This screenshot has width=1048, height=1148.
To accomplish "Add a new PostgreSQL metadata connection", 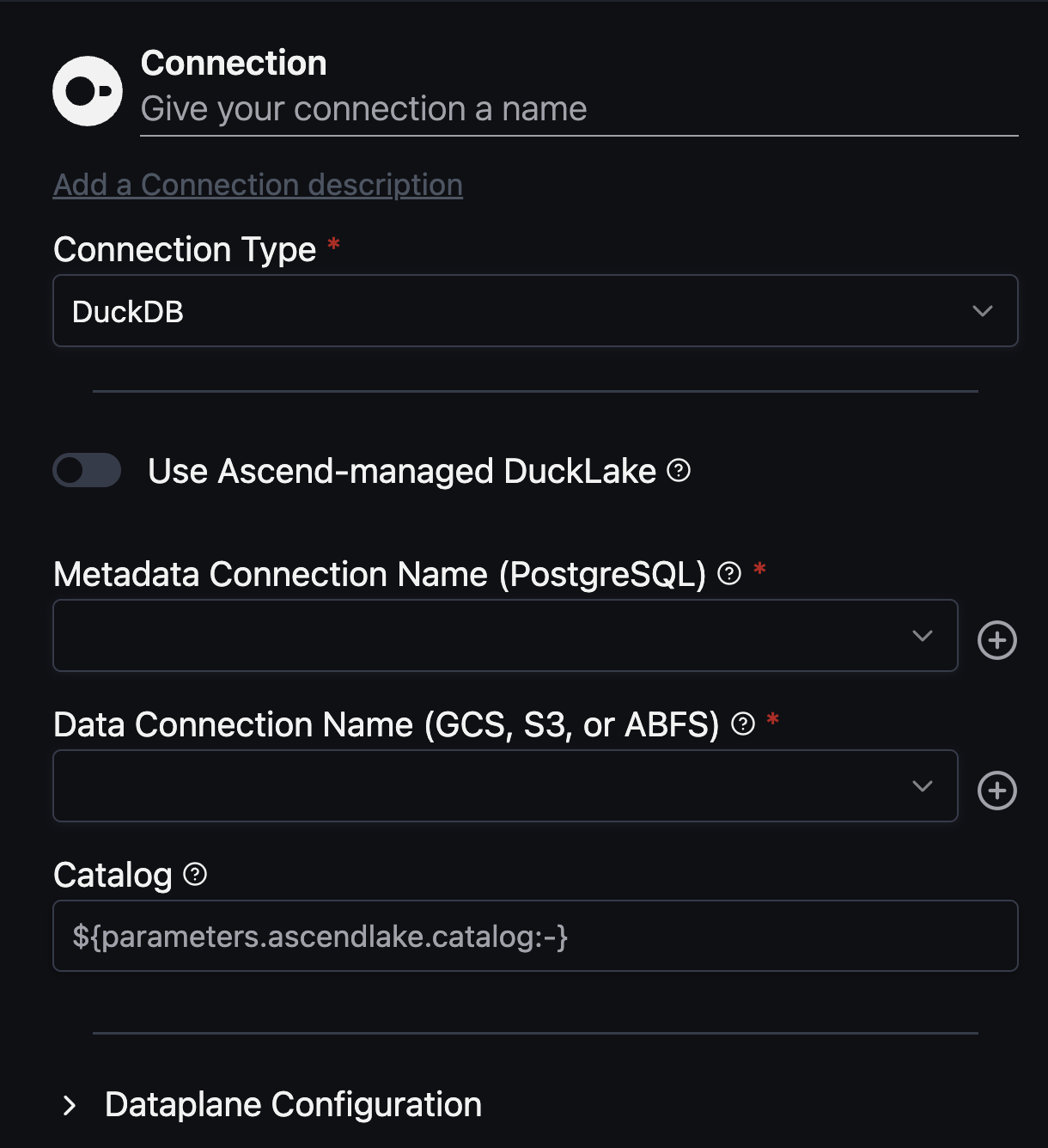I will [997, 640].
